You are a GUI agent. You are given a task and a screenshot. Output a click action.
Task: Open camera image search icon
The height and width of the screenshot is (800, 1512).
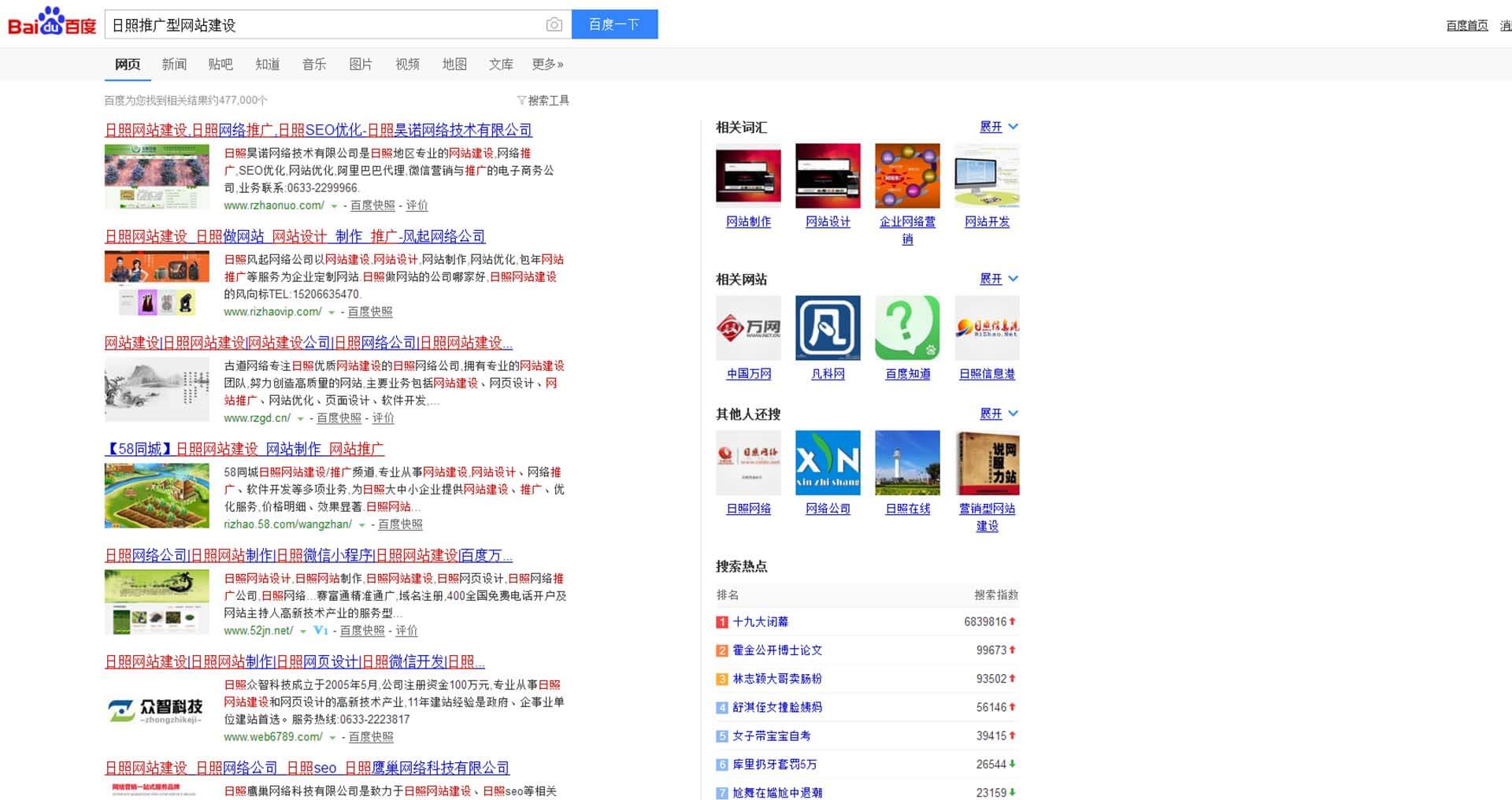click(x=554, y=25)
